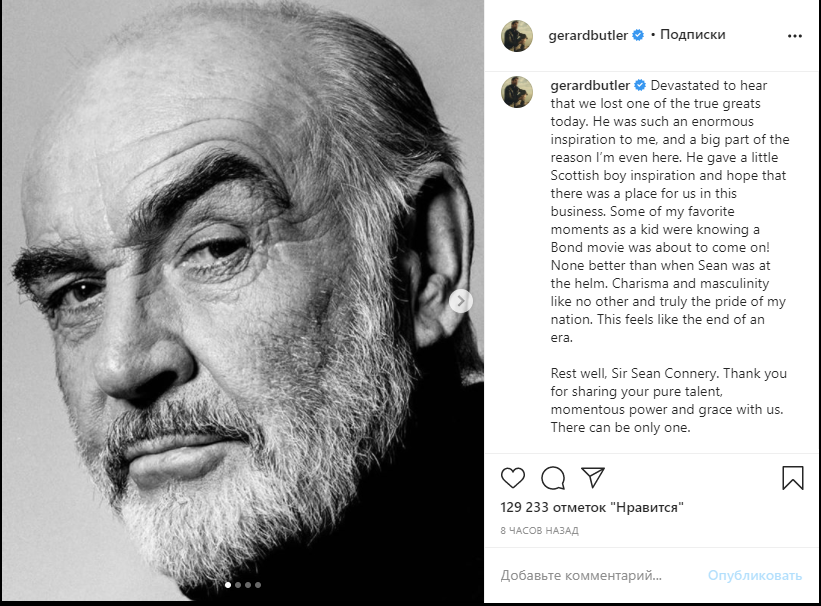Share the post using the paper plane icon

[x=593, y=478]
